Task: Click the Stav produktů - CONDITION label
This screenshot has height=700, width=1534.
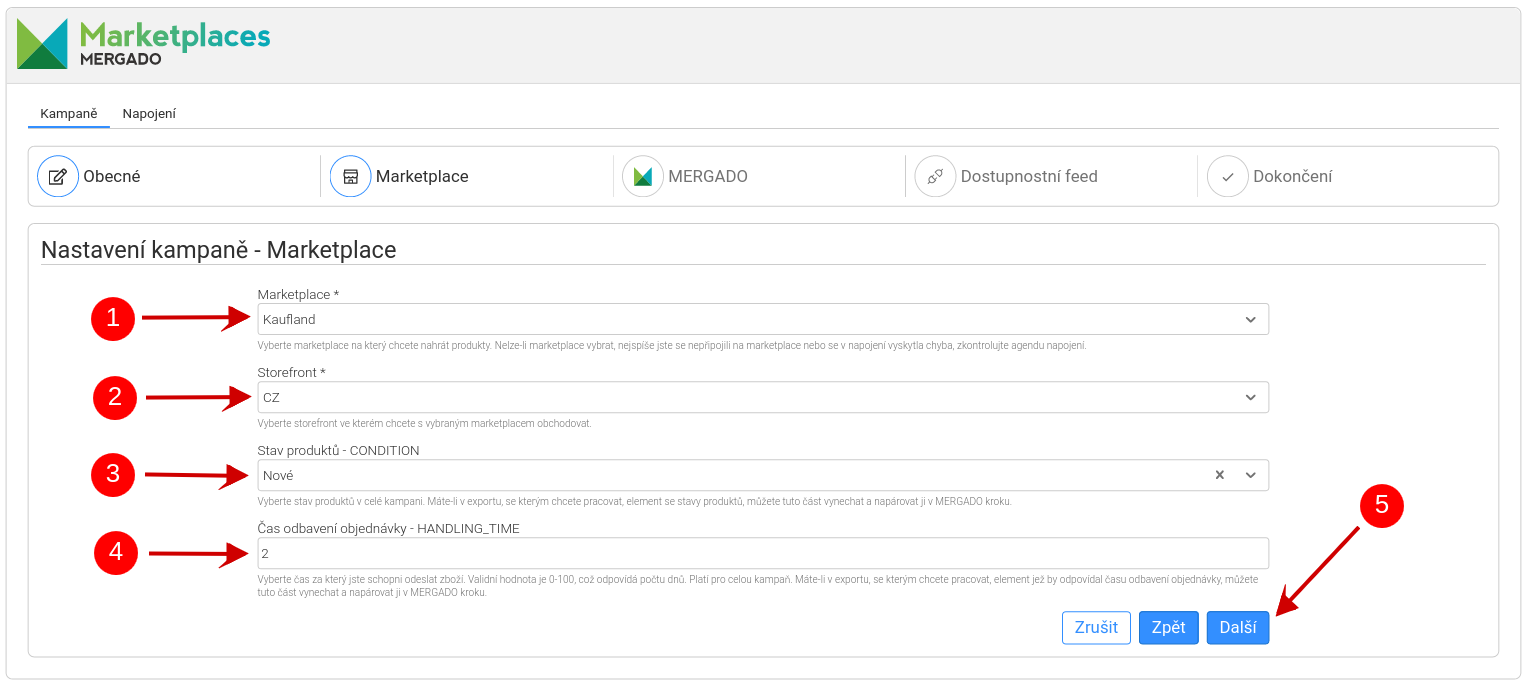Action: [x=338, y=450]
